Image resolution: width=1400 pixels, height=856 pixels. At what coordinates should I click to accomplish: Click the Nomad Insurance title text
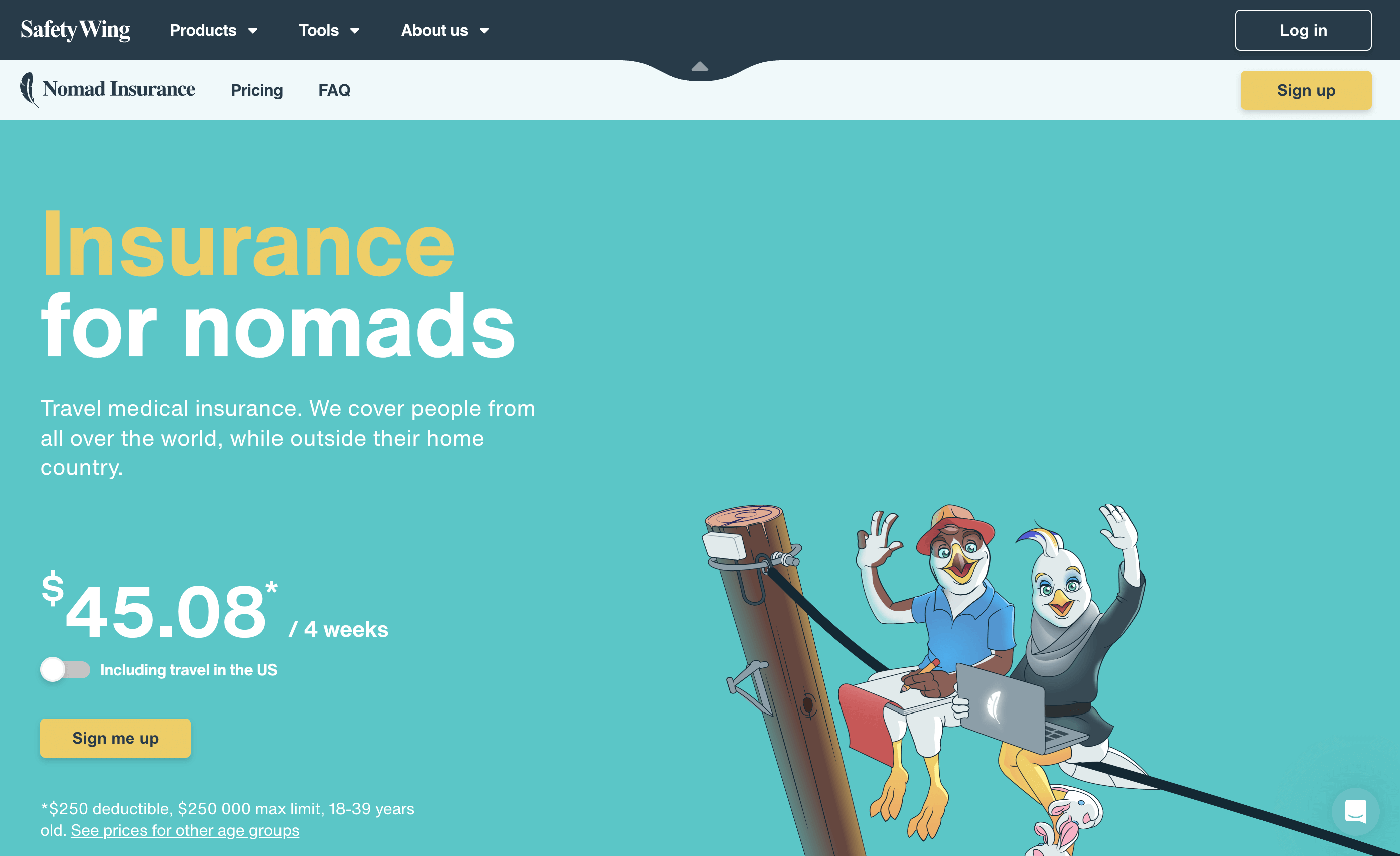click(119, 89)
